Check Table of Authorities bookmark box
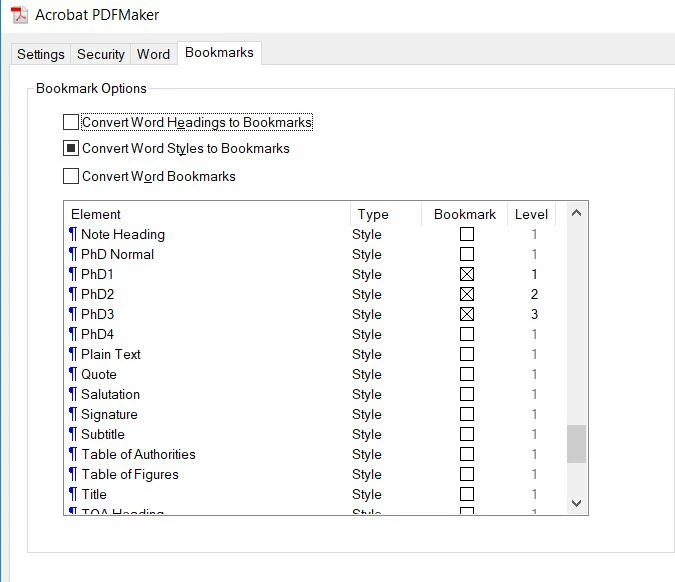This screenshot has width=675, height=582. point(467,454)
